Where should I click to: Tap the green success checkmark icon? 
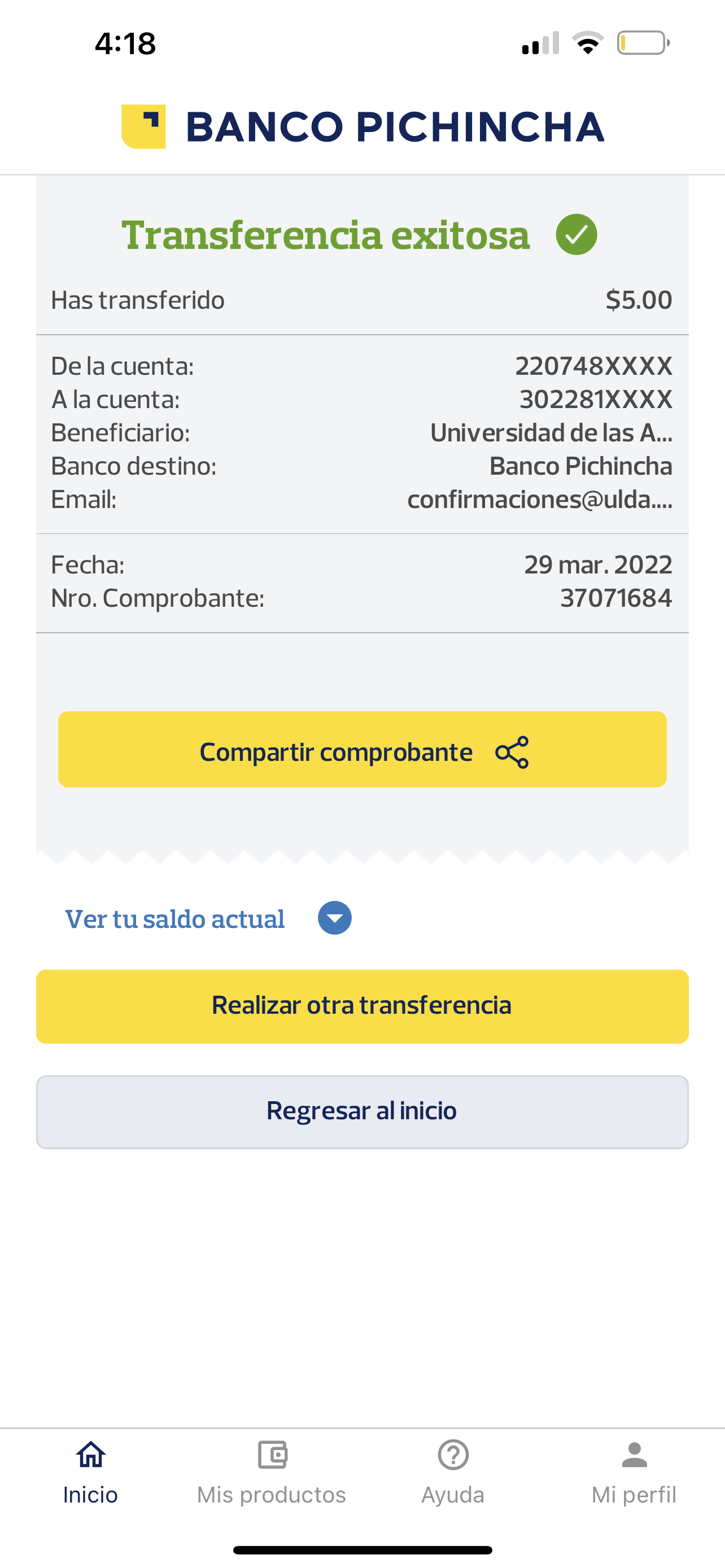click(x=576, y=234)
